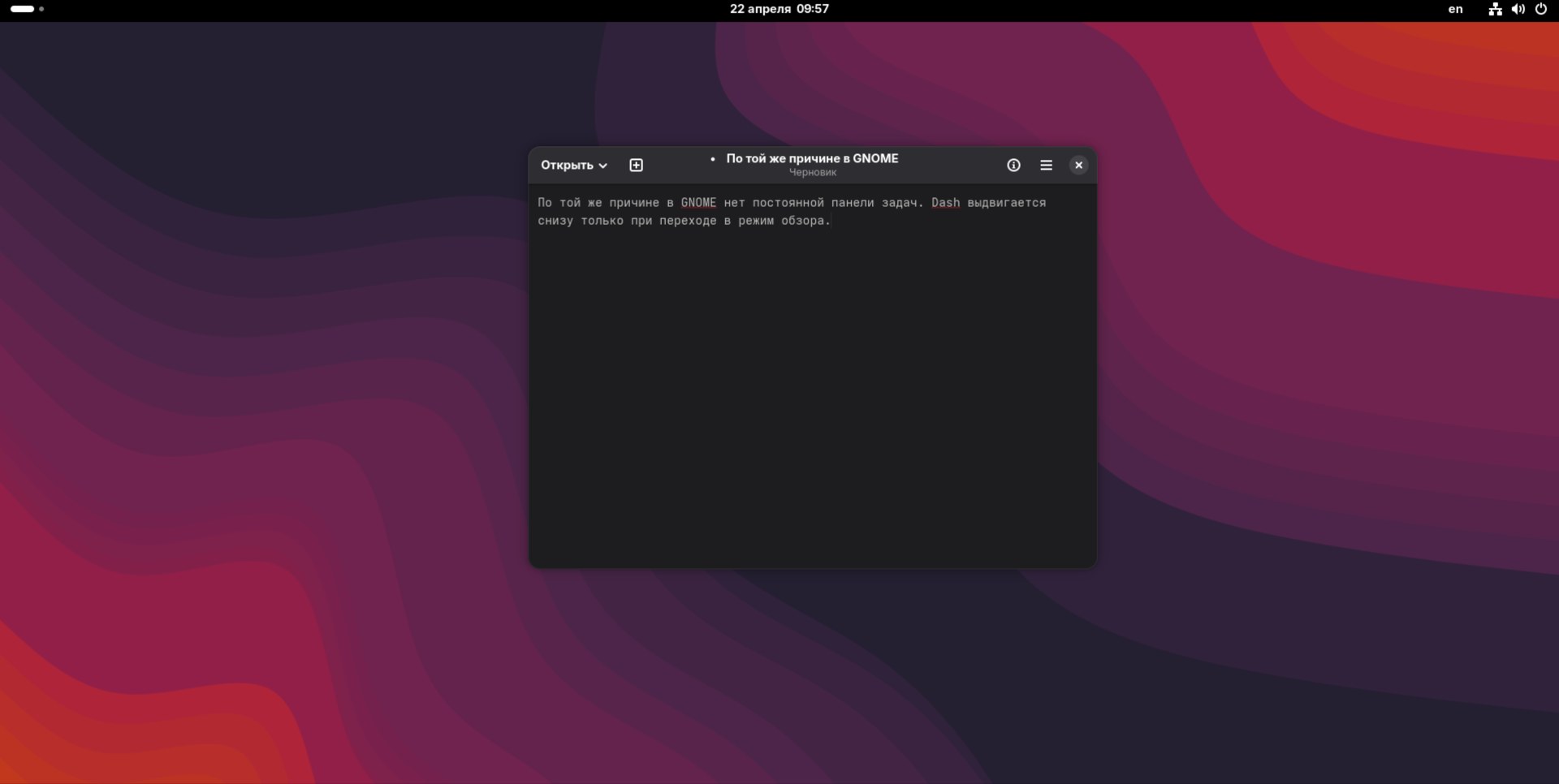Open the volume speaker icon

[x=1518, y=10]
